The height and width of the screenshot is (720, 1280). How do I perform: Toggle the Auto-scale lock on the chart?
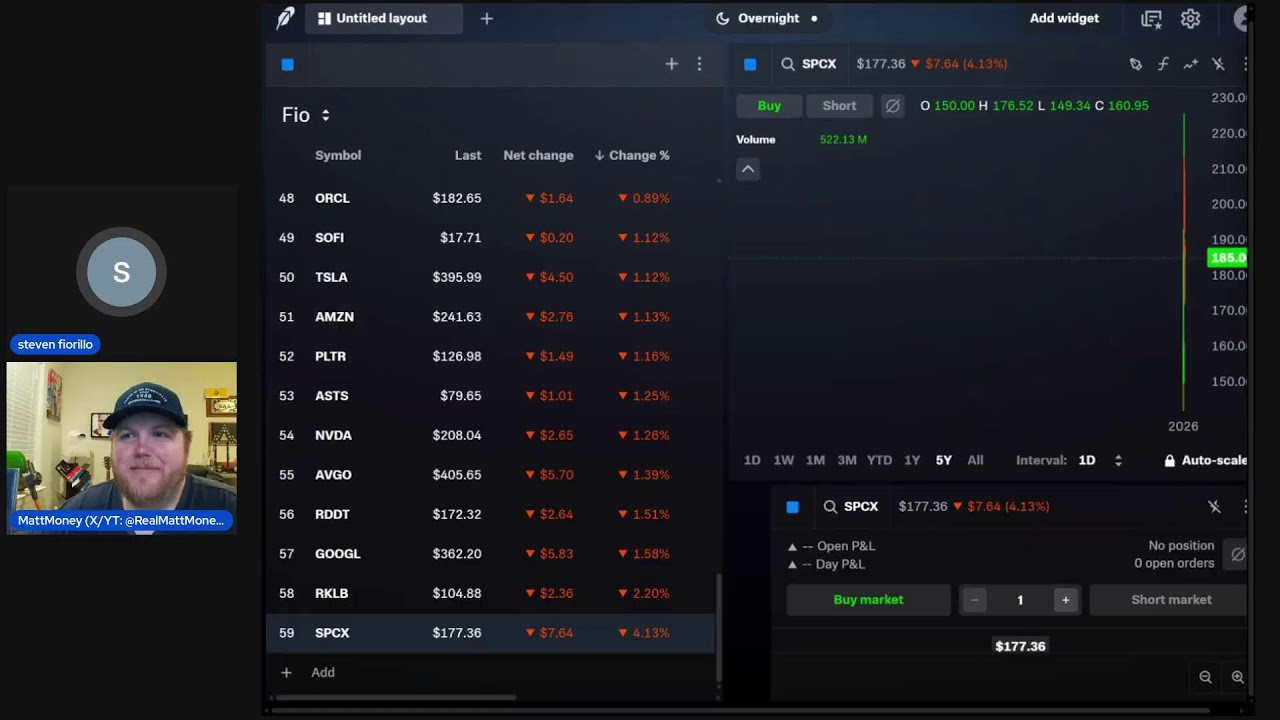(x=1205, y=460)
